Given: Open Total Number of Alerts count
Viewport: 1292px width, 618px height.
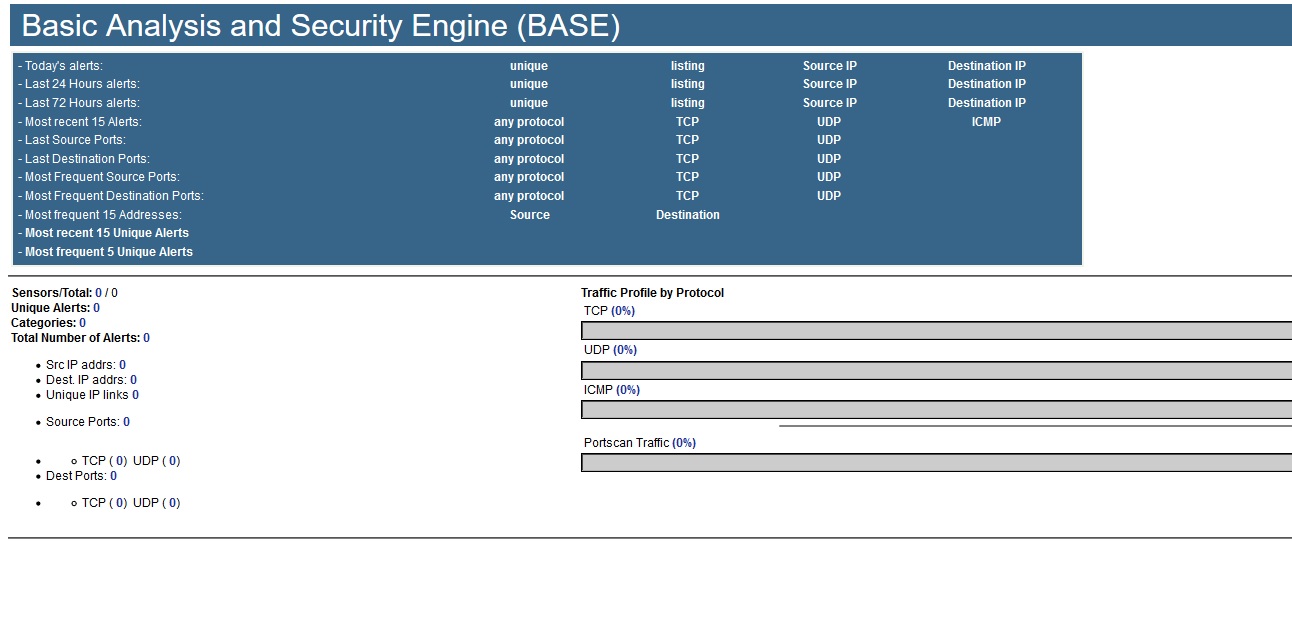Looking at the screenshot, I should click(x=146, y=338).
